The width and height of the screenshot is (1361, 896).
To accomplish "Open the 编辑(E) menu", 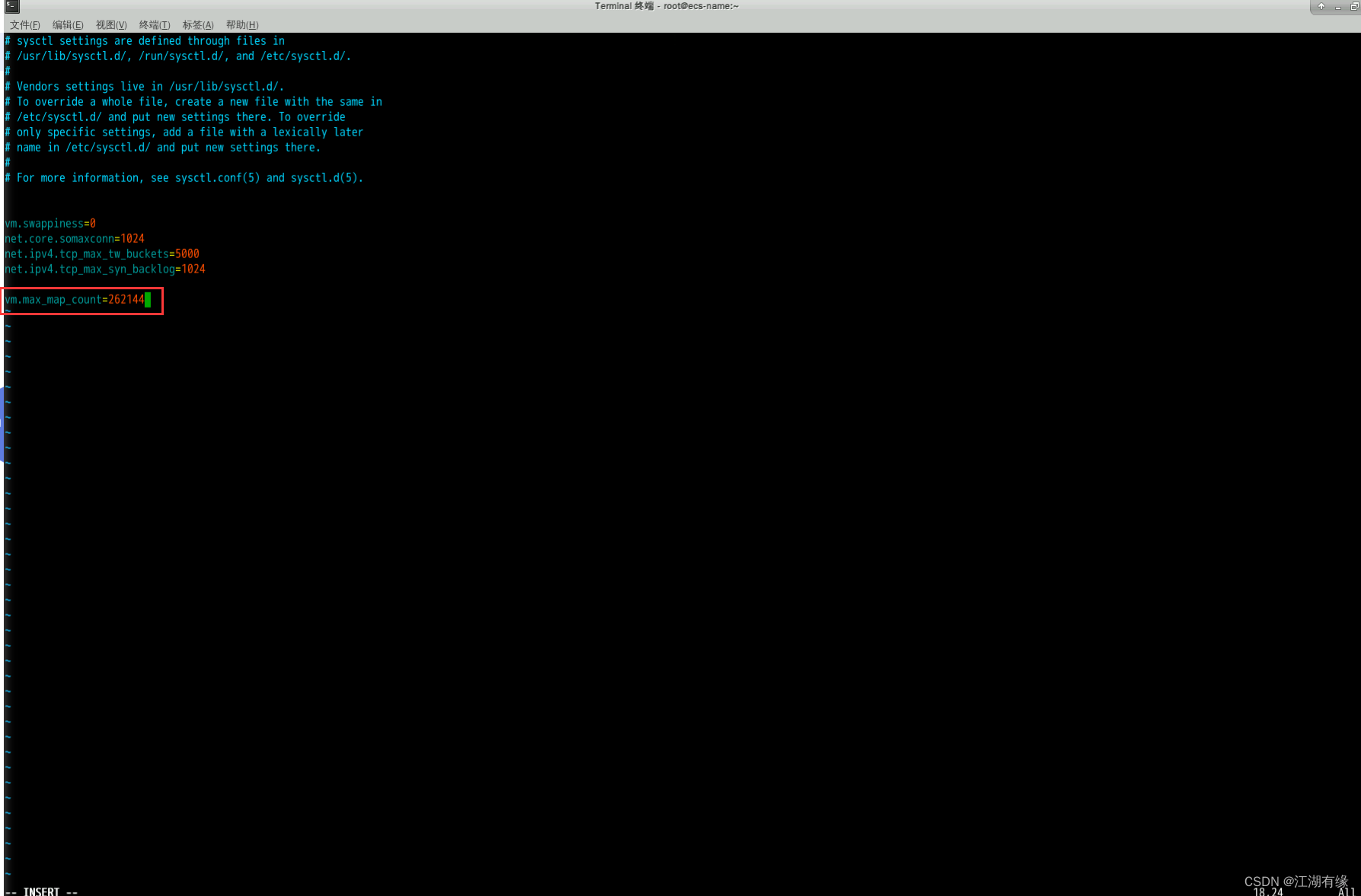I will tap(68, 25).
